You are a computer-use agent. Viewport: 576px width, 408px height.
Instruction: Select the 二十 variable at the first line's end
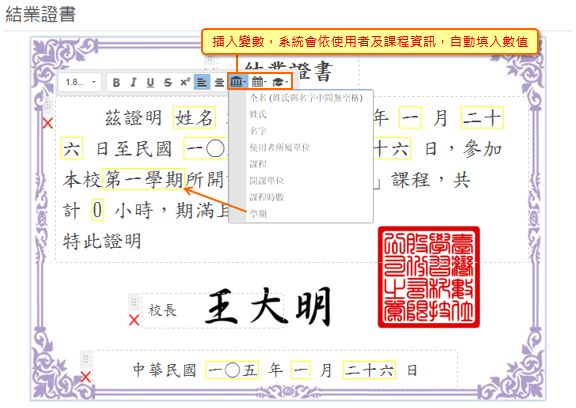[482, 118]
